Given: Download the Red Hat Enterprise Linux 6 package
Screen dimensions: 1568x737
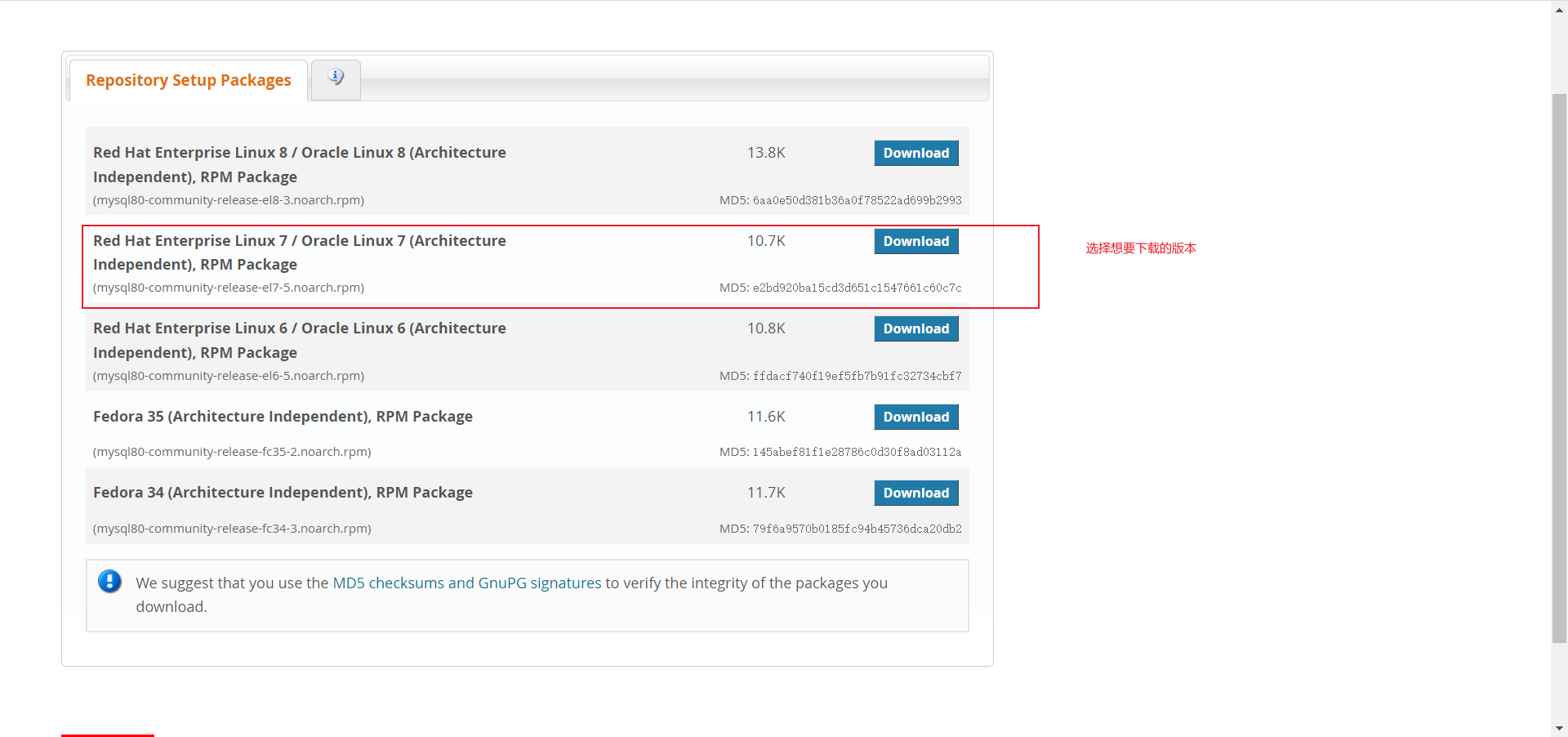Looking at the screenshot, I should (916, 328).
